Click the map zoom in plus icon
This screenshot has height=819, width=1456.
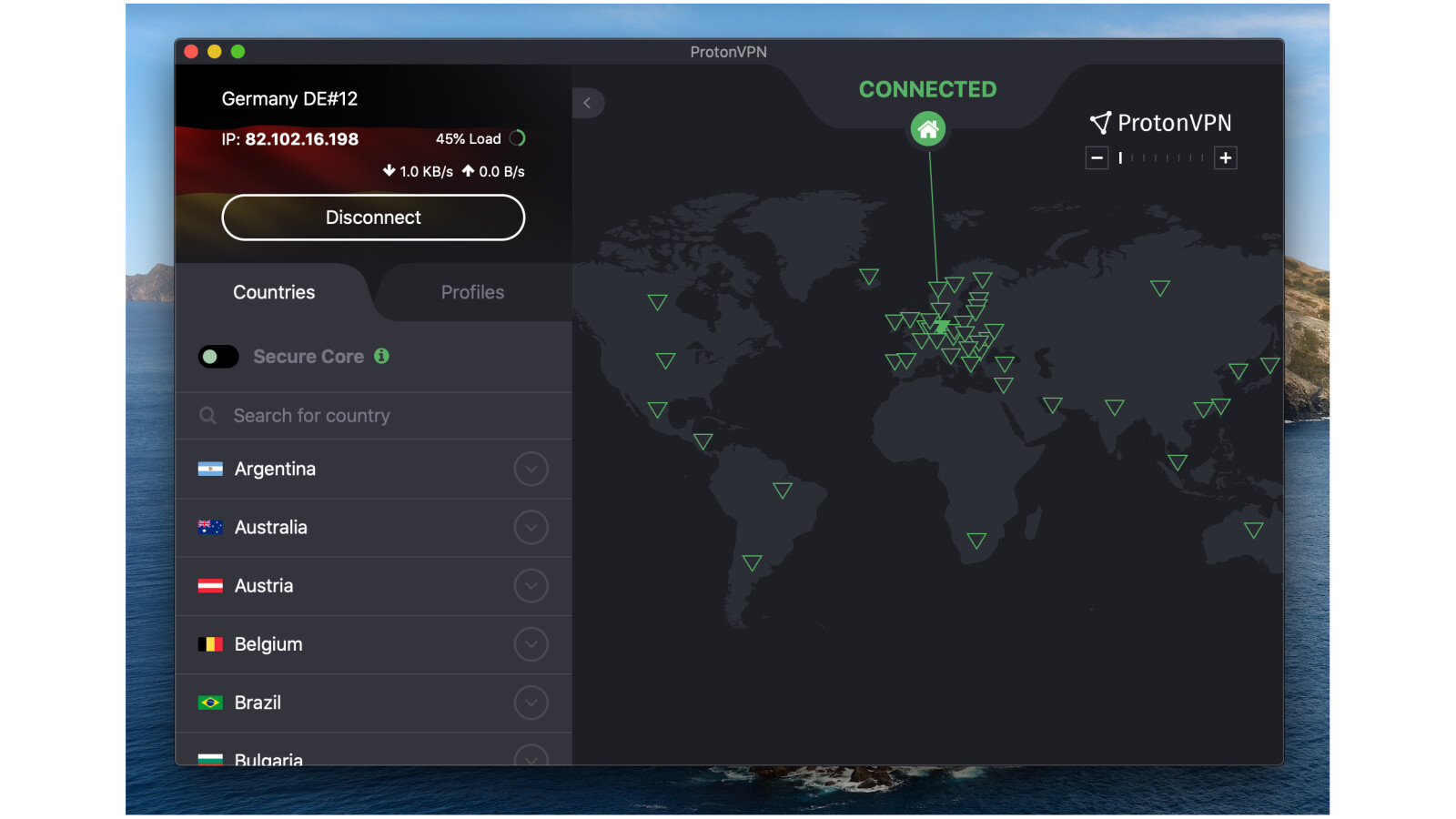click(x=1226, y=158)
